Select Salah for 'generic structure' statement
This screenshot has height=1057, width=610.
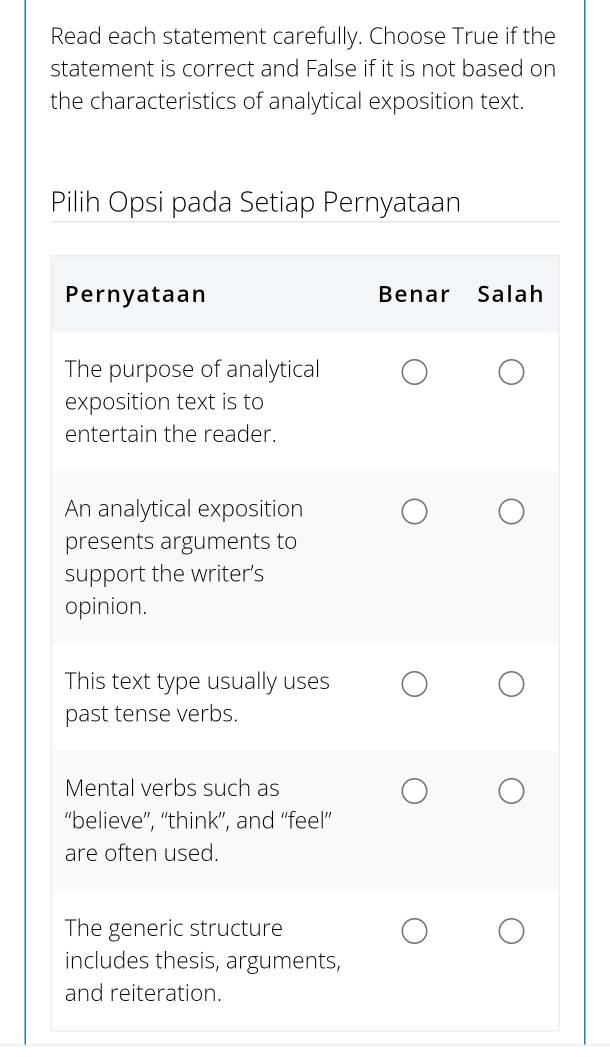coord(510,932)
